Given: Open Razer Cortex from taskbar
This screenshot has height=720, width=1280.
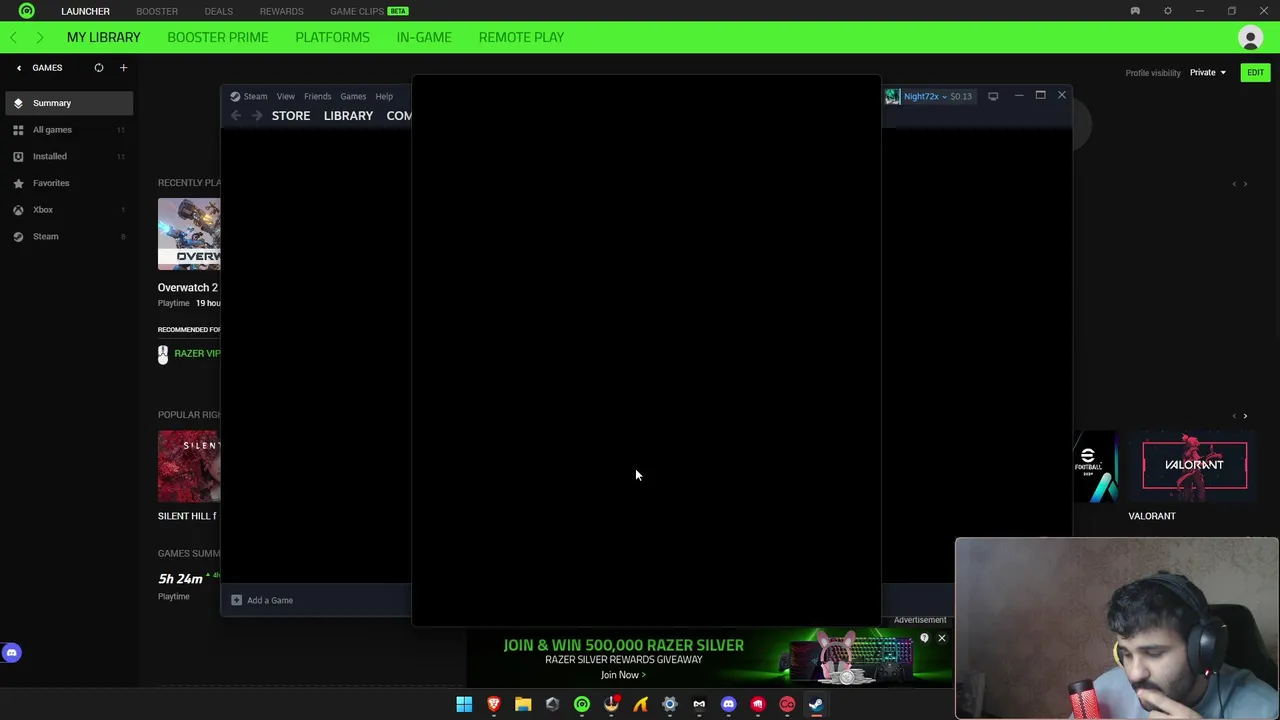Looking at the screenshot, I should pyautogui.click(x=582, y=704).
